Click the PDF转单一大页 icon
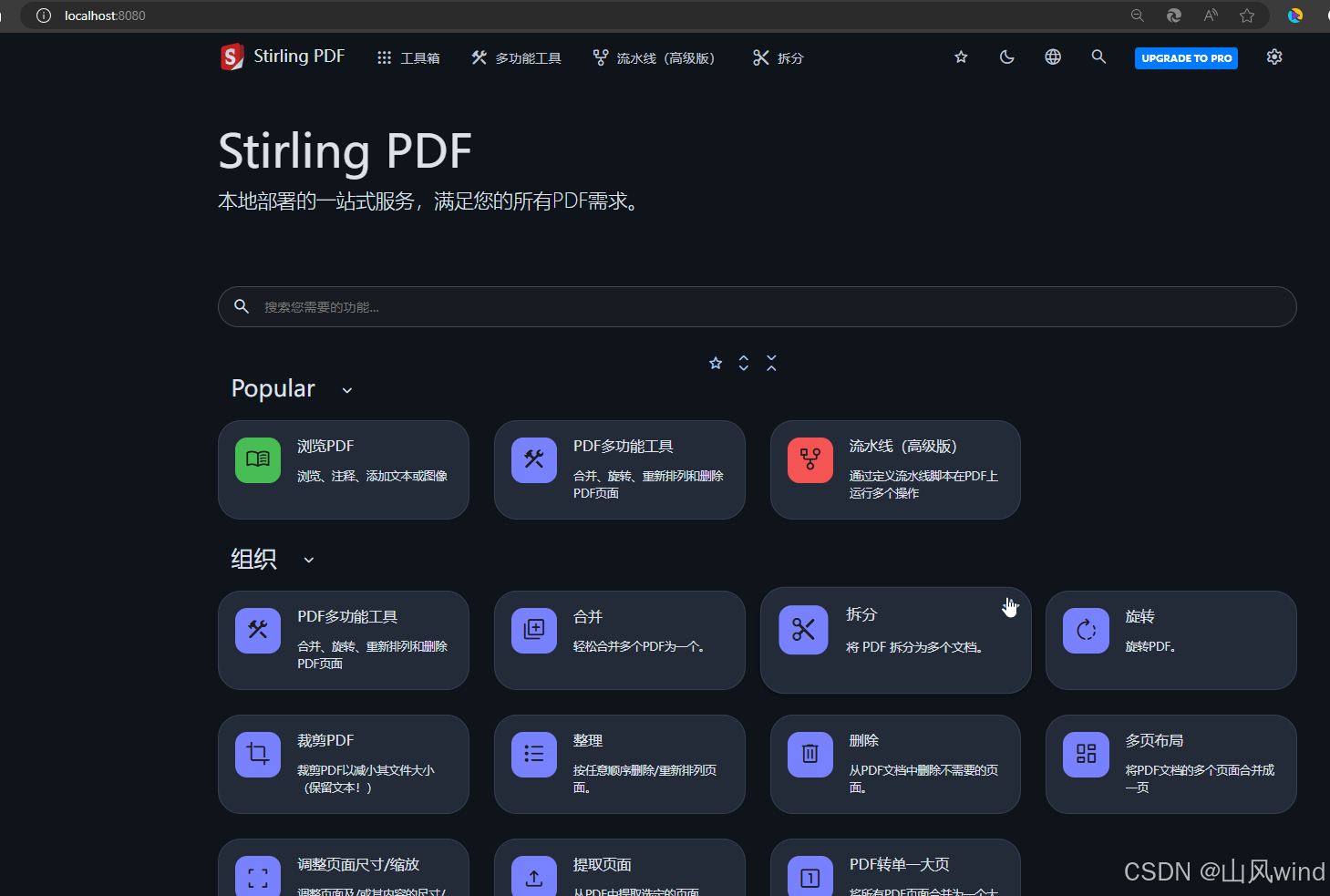 click(810, 876)
